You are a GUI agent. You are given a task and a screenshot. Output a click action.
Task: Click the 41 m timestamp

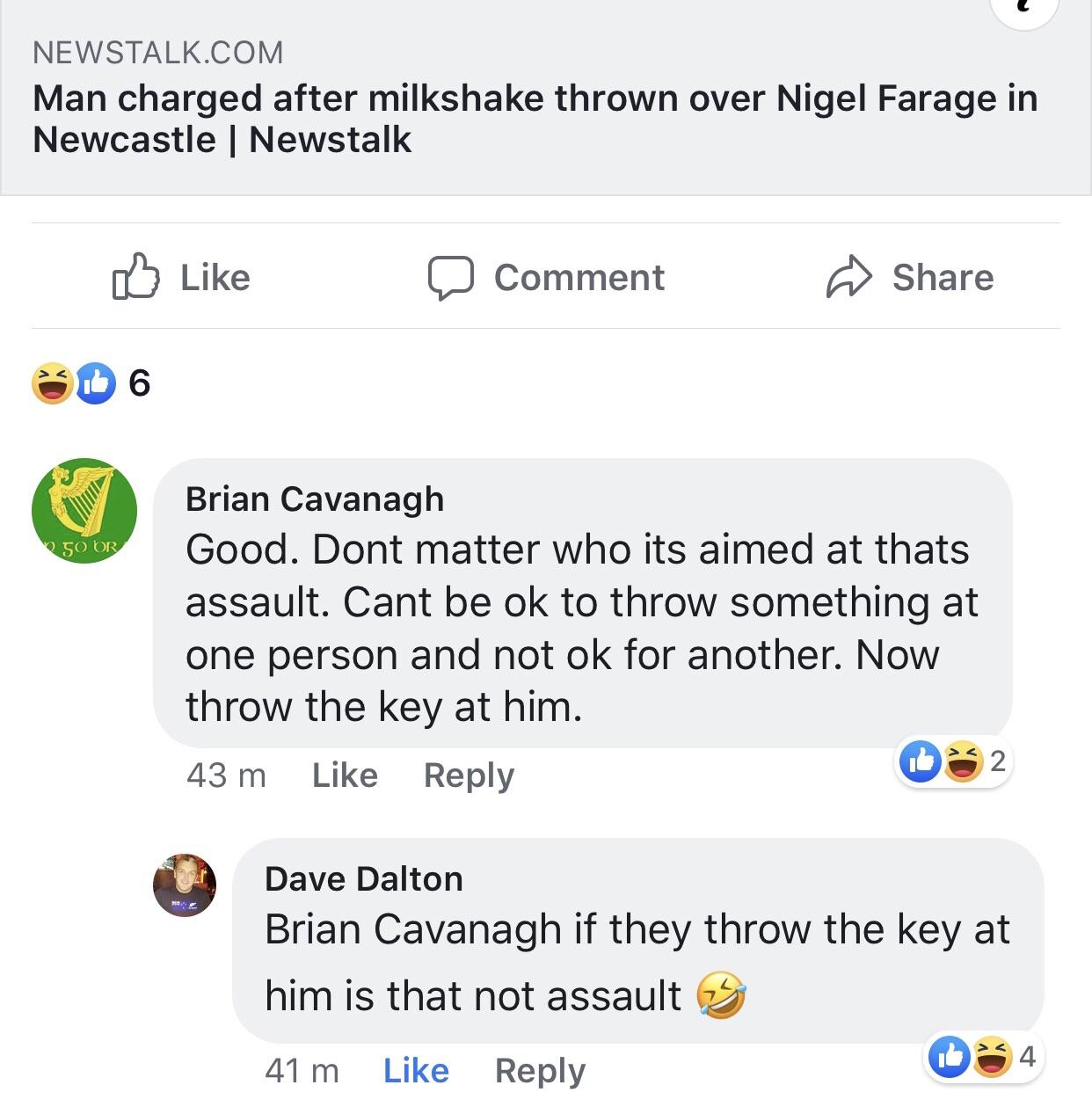tap(303, 1070)
